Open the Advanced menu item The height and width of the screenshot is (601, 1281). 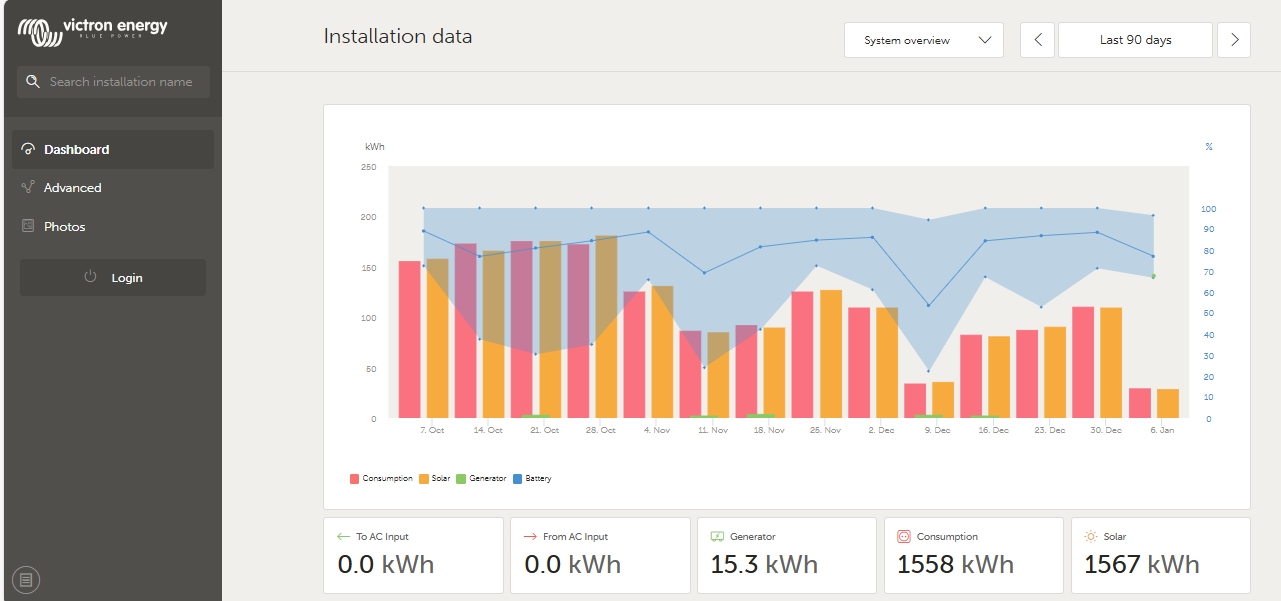point(72,188)
